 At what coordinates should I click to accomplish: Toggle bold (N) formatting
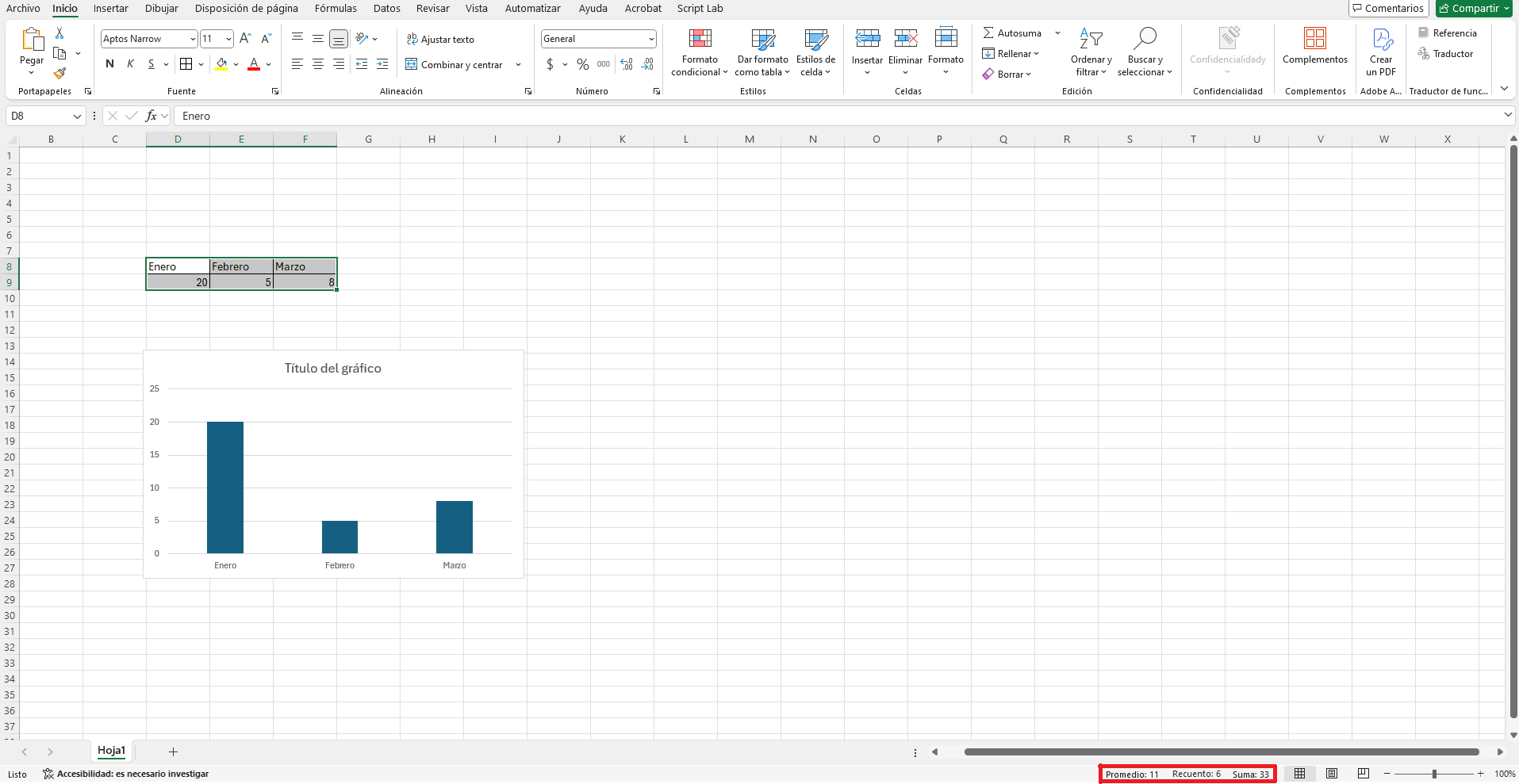(x=109, y=64)
